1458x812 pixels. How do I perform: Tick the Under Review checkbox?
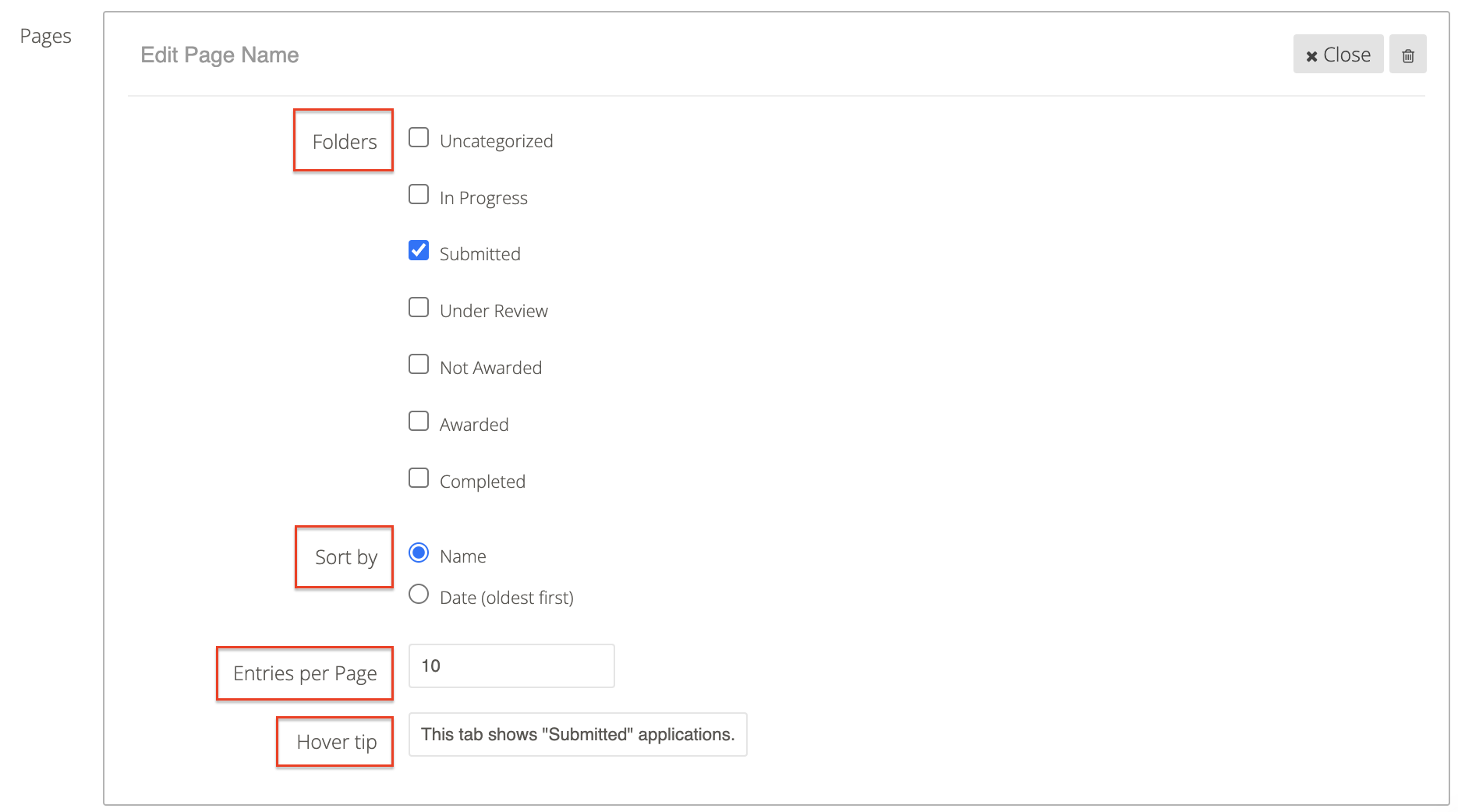419,307
